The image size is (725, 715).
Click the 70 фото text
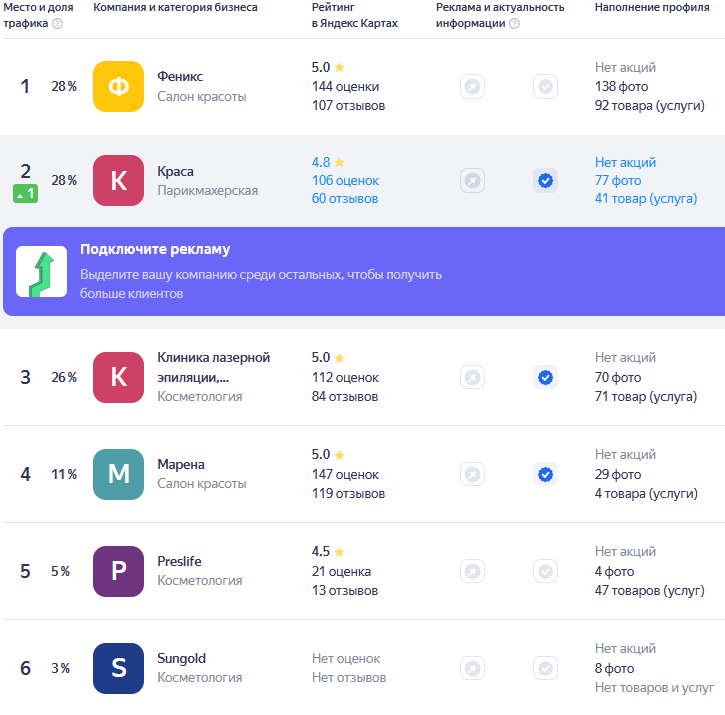[x=618, y=377]
